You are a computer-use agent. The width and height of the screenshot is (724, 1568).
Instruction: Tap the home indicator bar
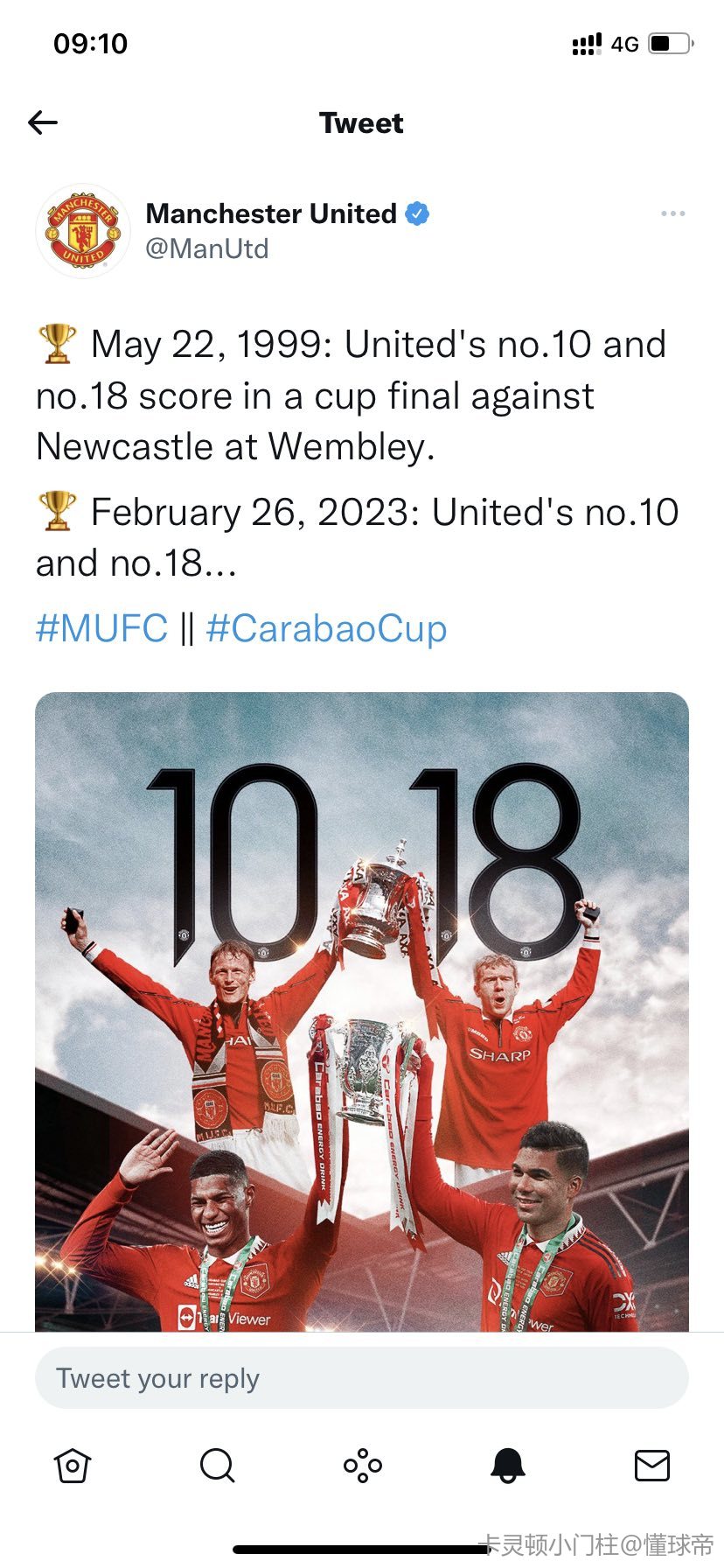(362, 1549)
